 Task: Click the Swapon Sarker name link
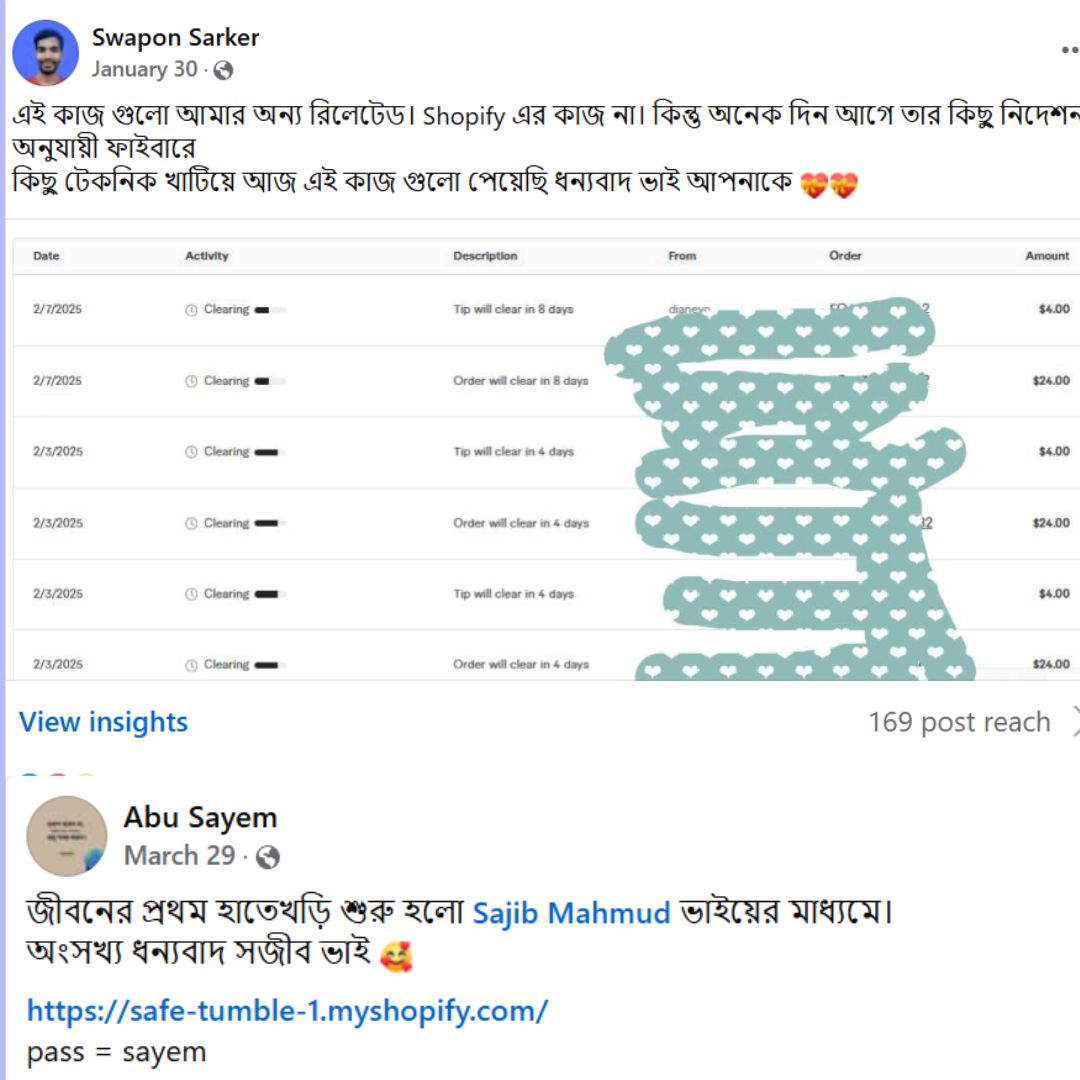(176, 37)
